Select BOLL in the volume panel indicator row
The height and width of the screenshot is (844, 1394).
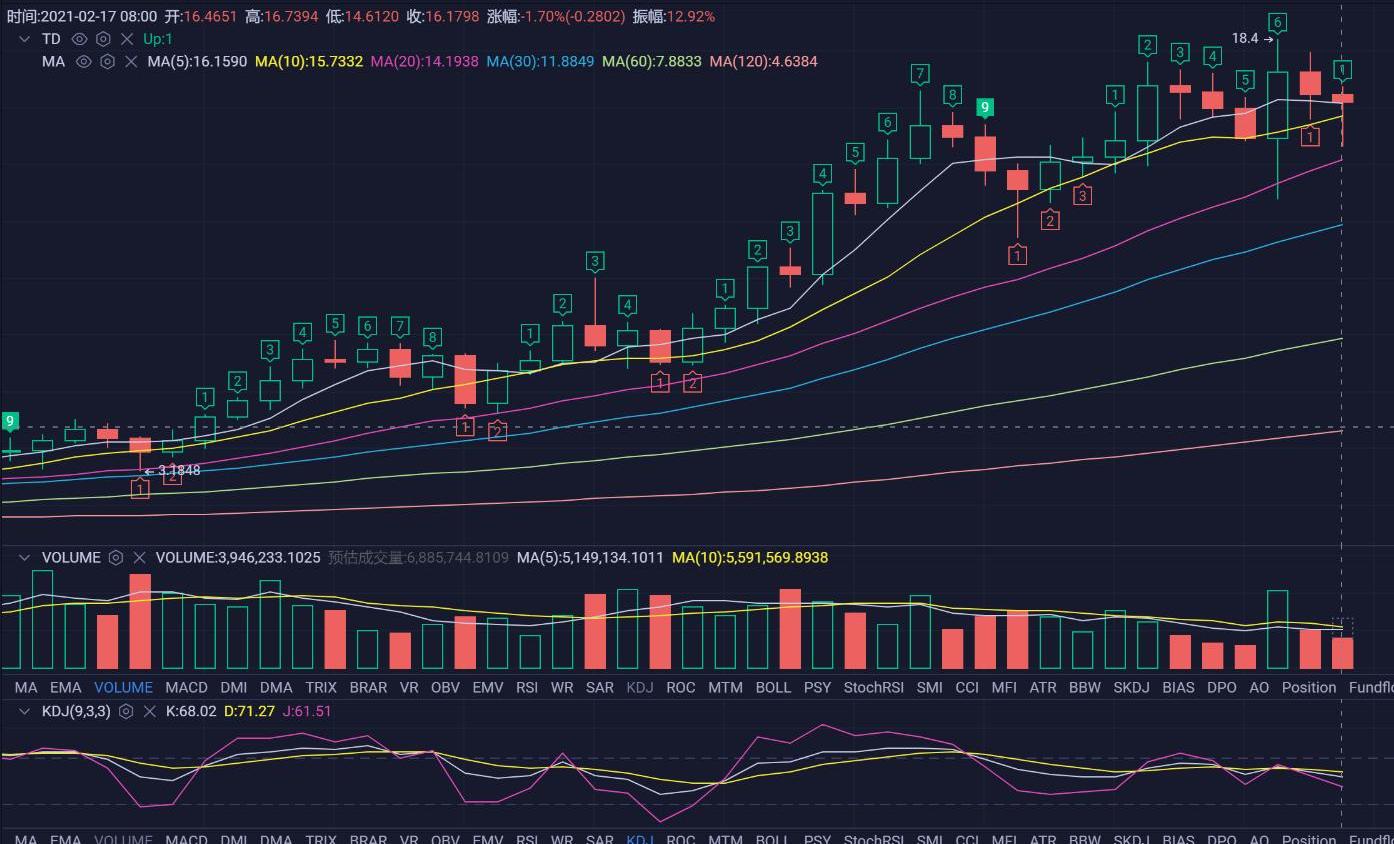(x=773, y=688)
